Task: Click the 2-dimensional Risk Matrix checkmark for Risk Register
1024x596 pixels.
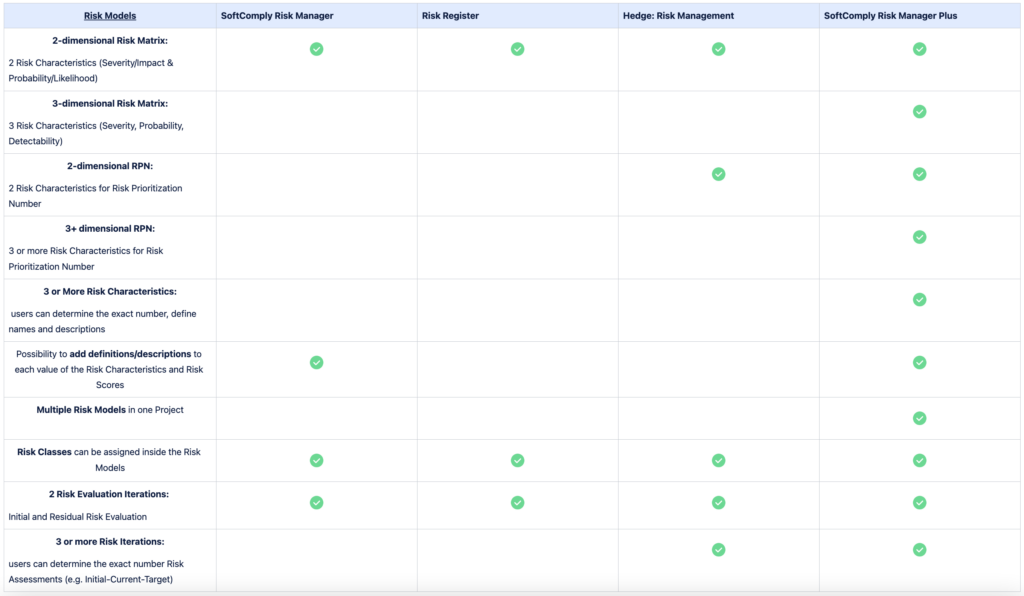Action: coord(517,48)
